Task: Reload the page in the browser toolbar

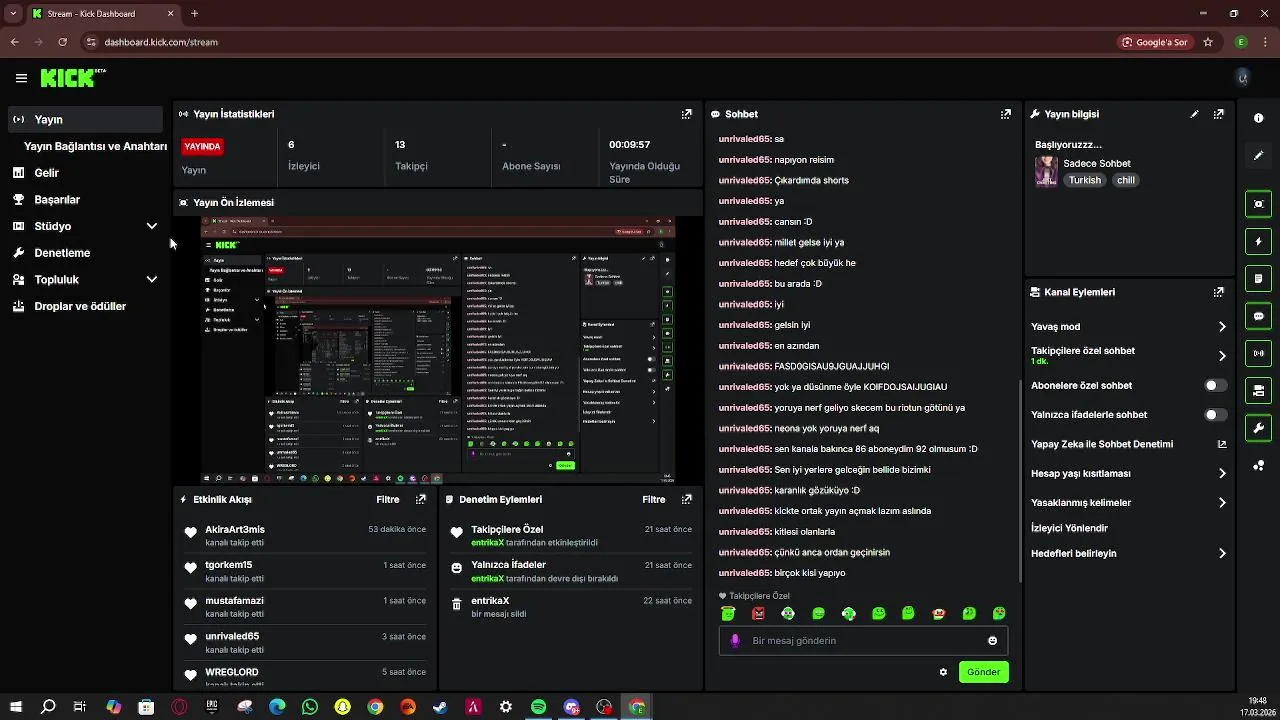Action: [62, 42]
